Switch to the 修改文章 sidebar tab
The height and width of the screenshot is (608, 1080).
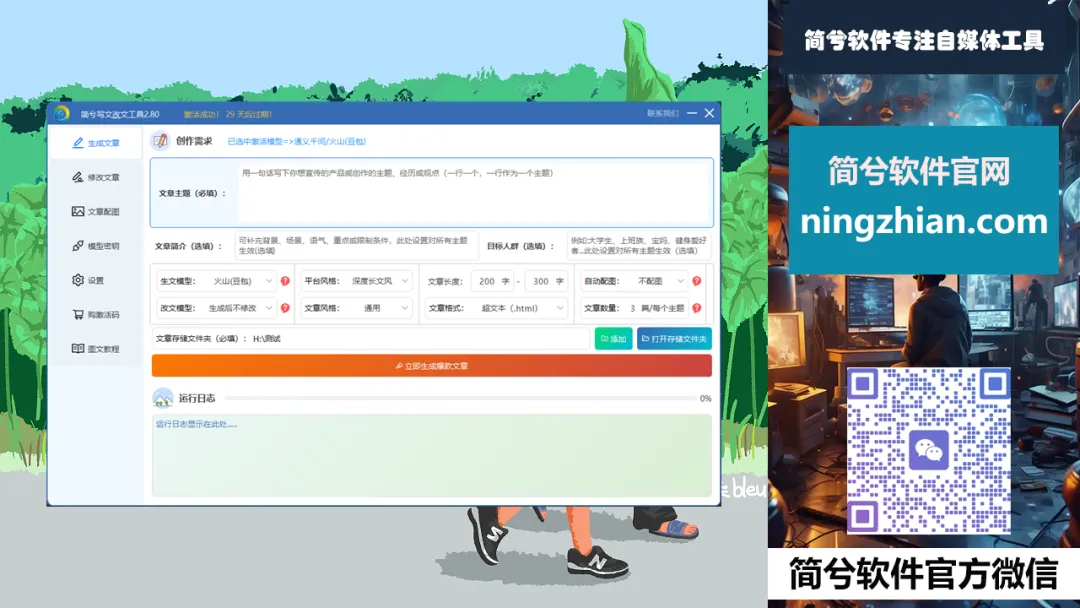(x=96, y=178)
